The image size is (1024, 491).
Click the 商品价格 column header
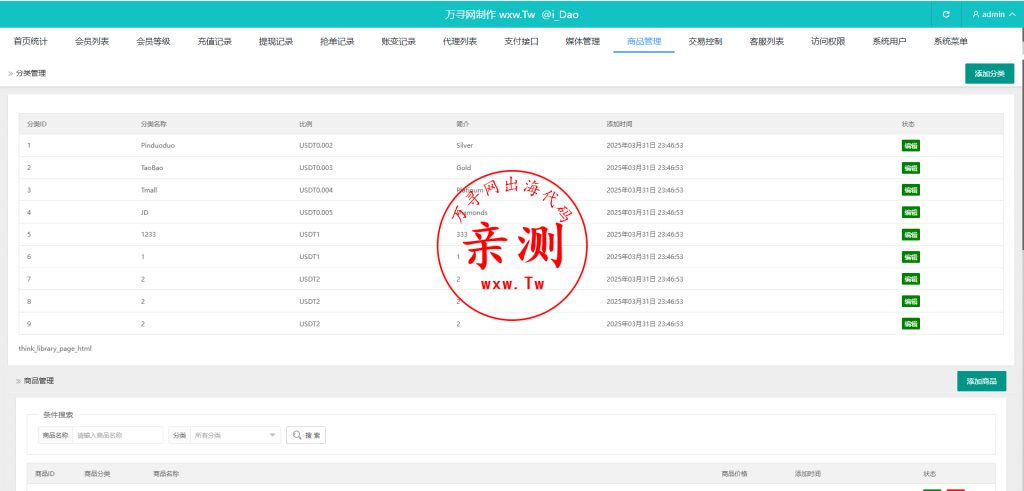[734, 473]
